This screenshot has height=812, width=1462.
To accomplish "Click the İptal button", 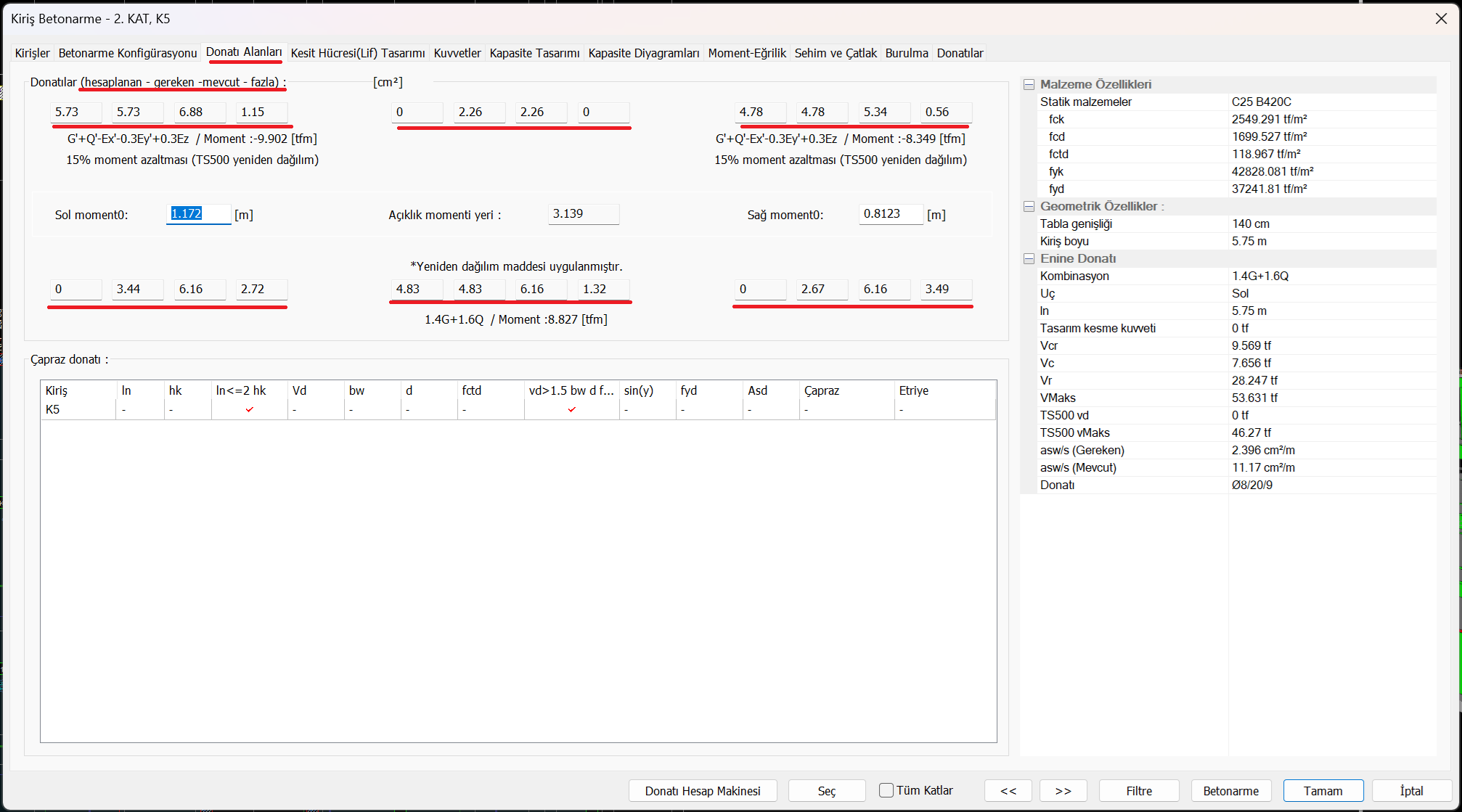I will point(1411,791).
